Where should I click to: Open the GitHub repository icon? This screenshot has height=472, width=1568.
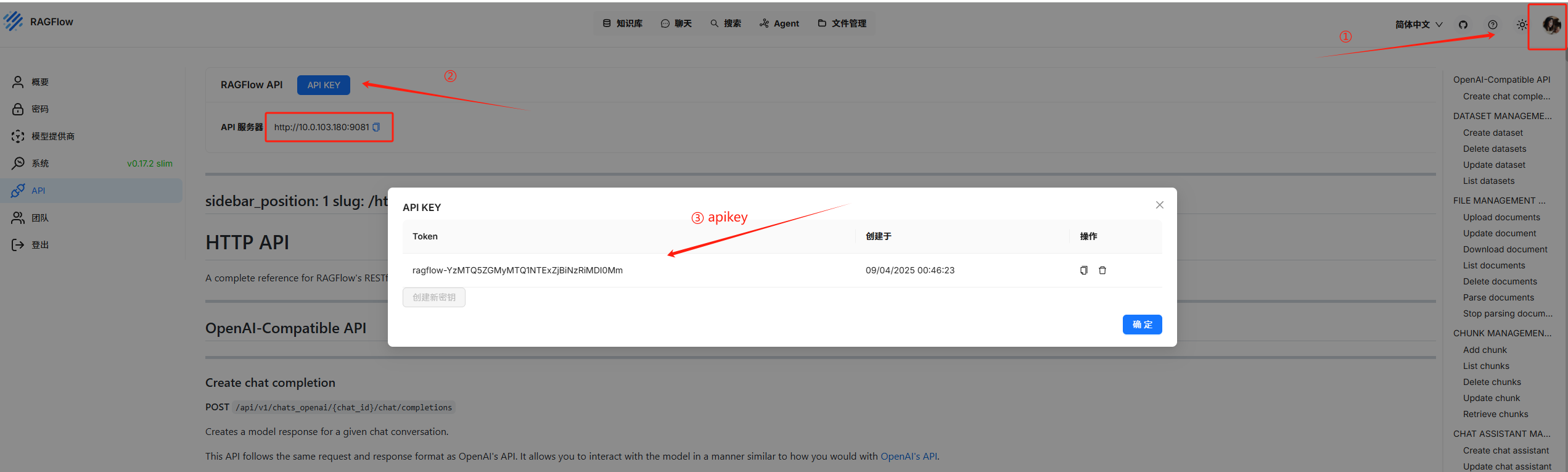point(1463,25)
